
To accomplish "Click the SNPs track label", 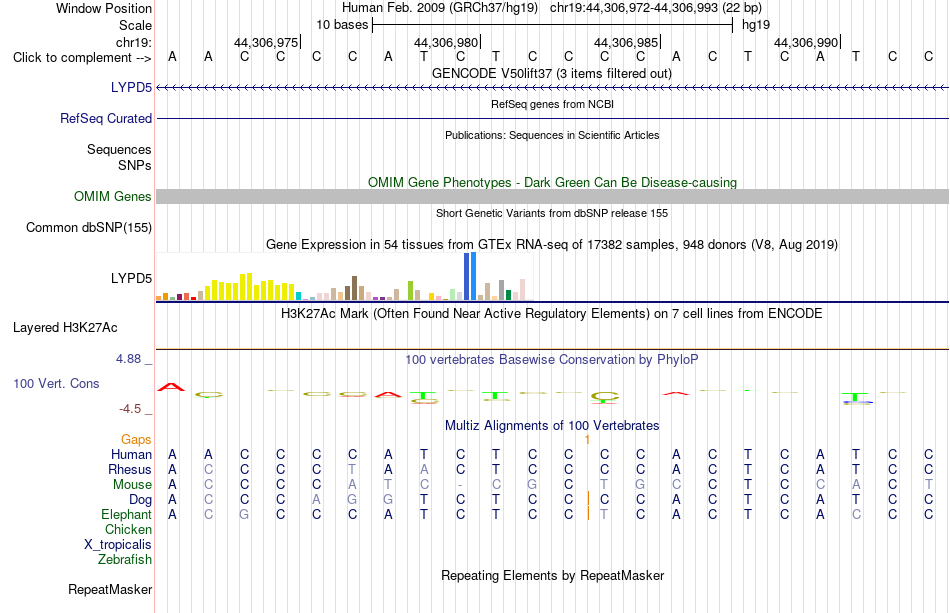I will [135, 165].
